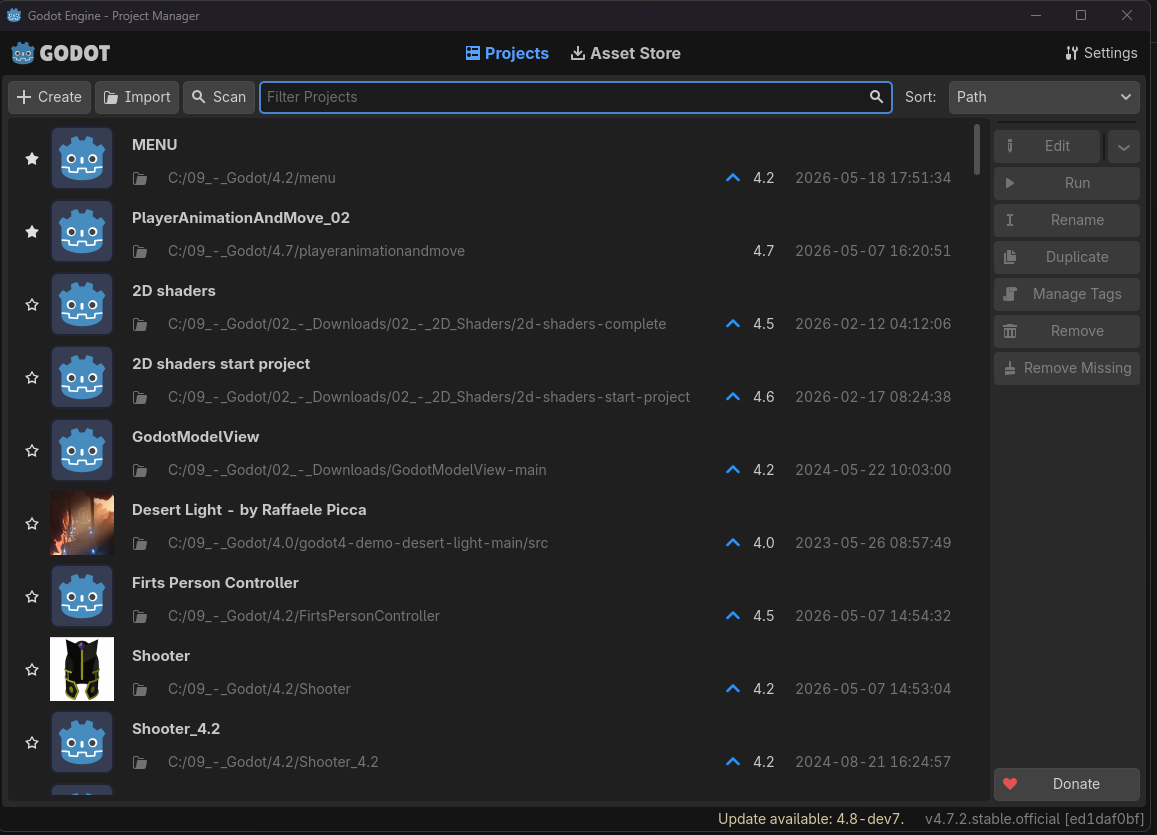The width and height of the screenshot is (1157, 835).
Task: Open Manage Tags
Action: pyautogui.click(x=1067, y=294)
